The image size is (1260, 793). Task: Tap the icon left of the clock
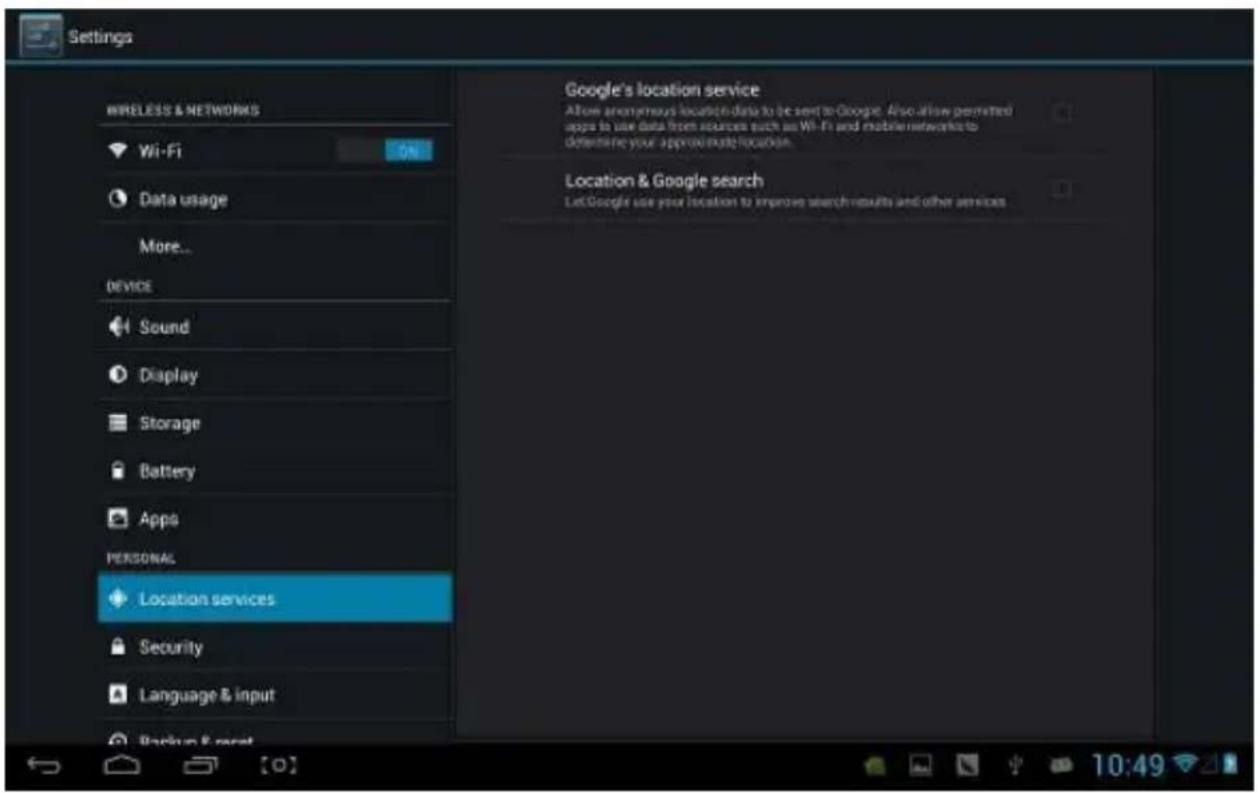pos(1060,767)
